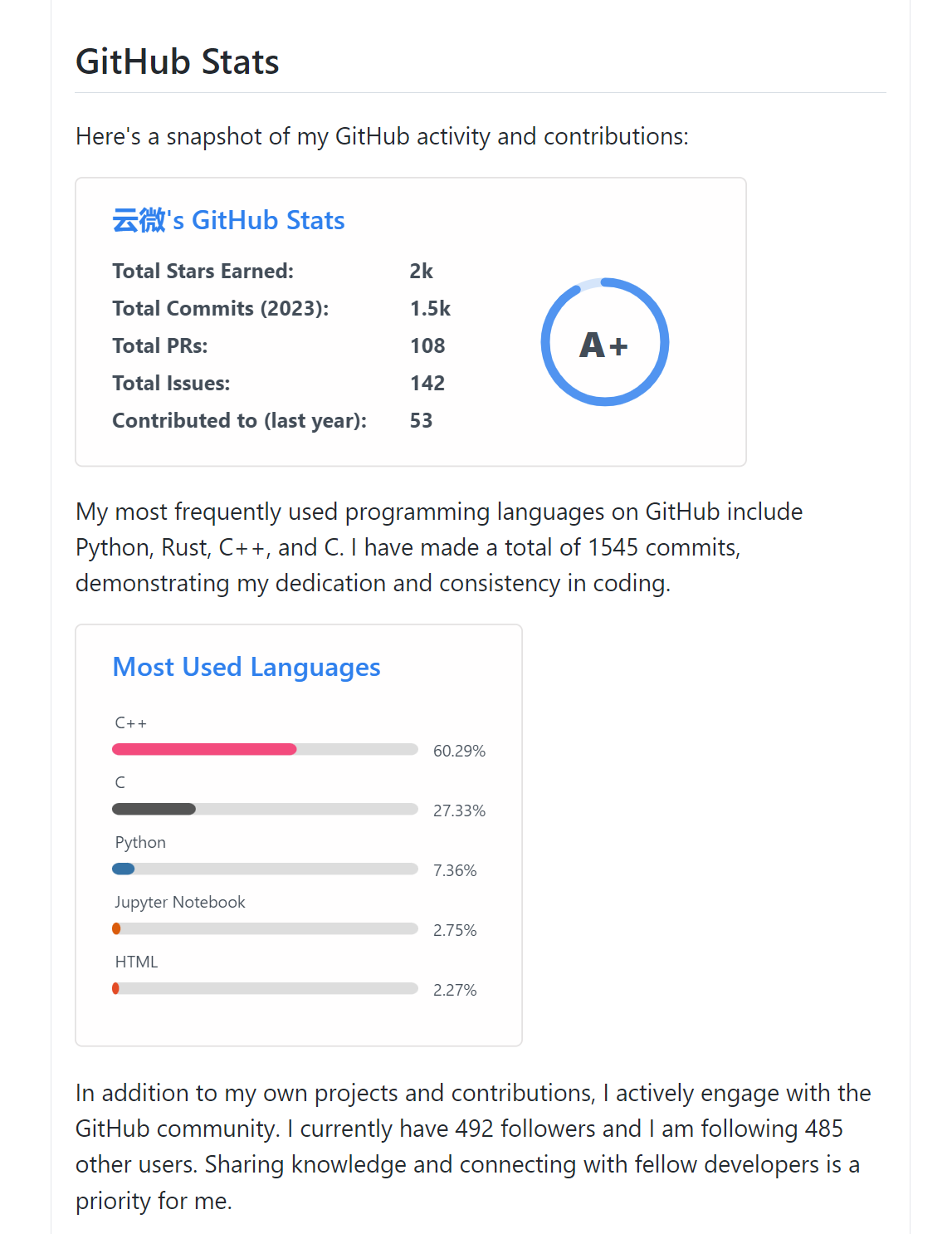
Task: Select the Total Commits (2023) label
Action: [x=221, y=309]
